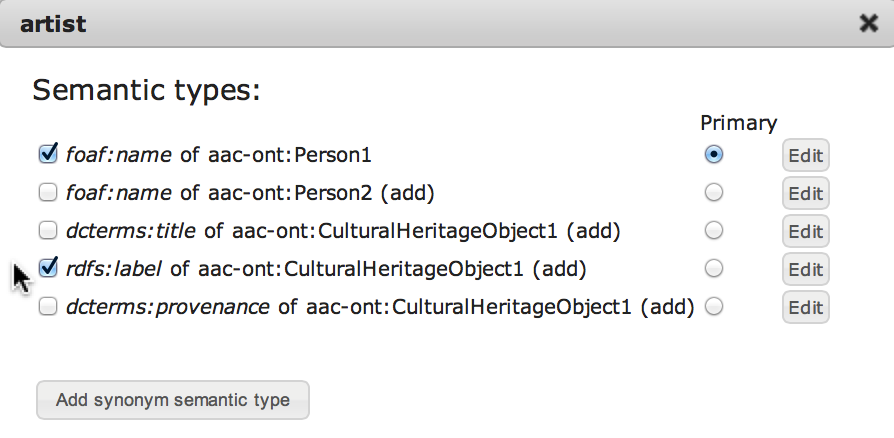This screenshot has height=438, width=894.
Task: Set foaf:name of Person2 as primary
Action: tap(714, 192)
